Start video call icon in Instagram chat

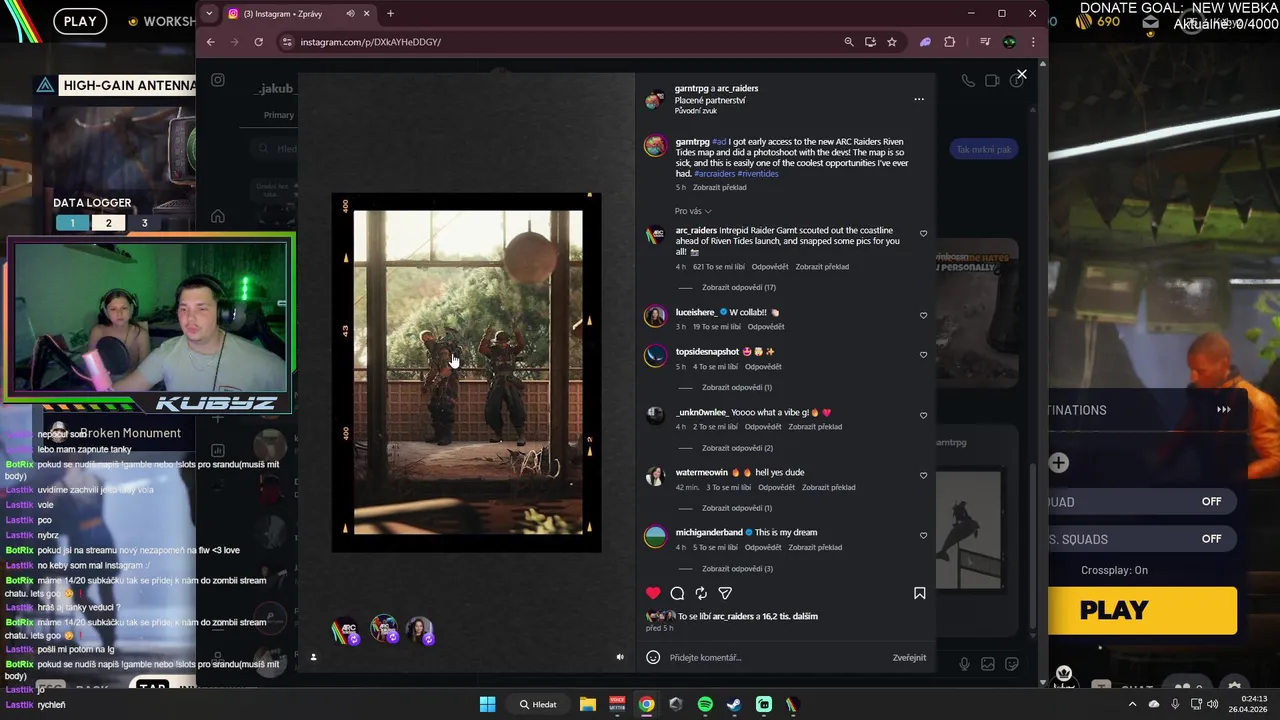point(992,80)
